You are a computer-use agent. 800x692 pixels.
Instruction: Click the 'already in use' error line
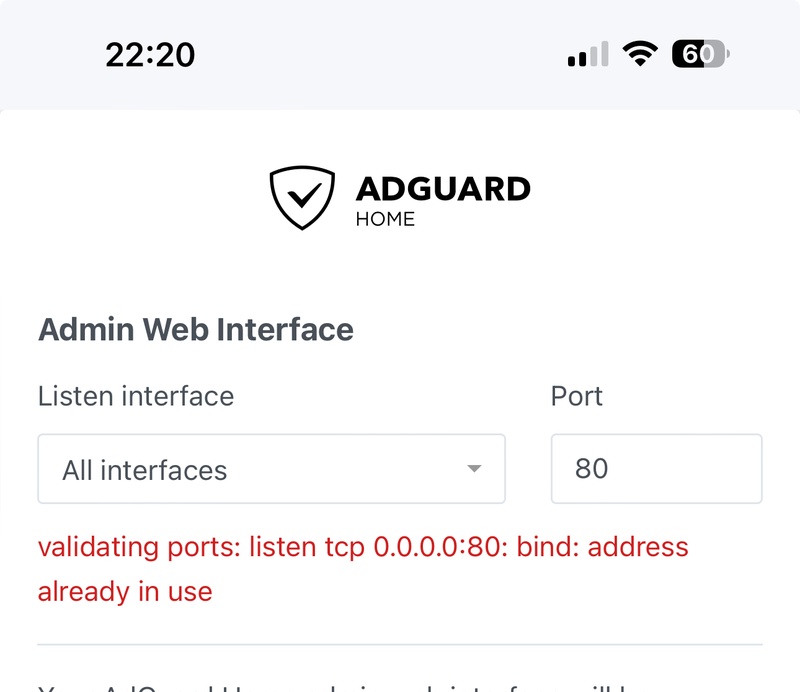[125, 592]
